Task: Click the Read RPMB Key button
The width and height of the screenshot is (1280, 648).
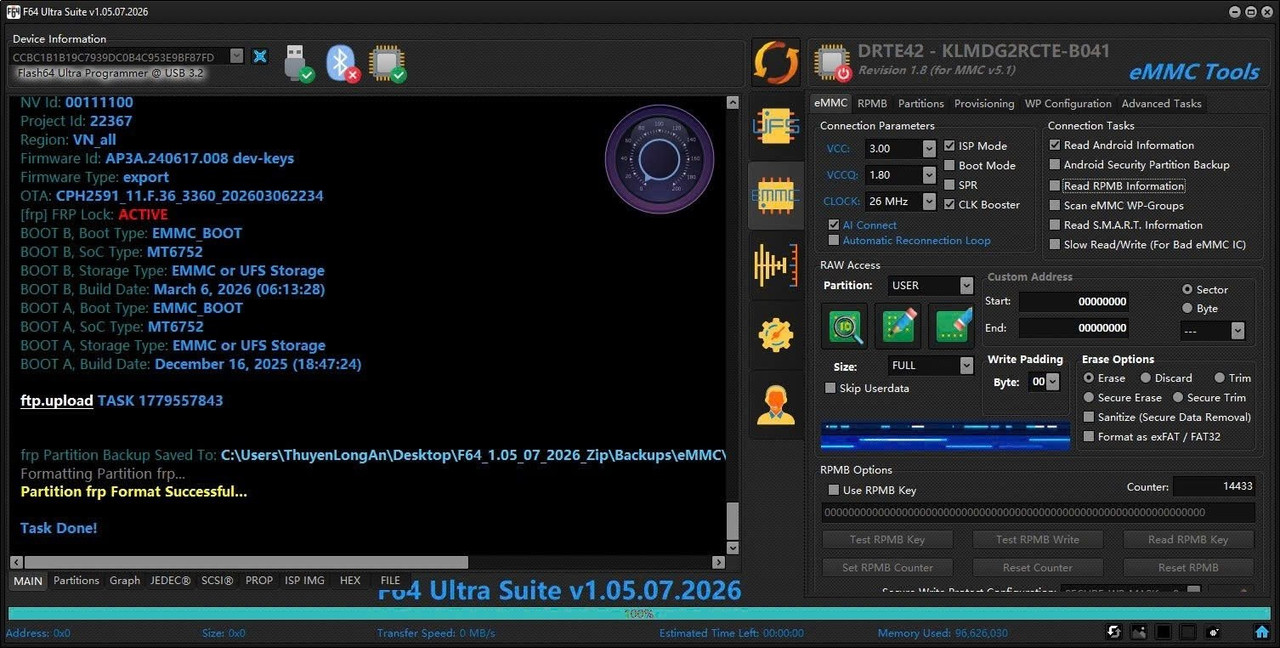Action: pyautogui.click(x=1188, y=539)
